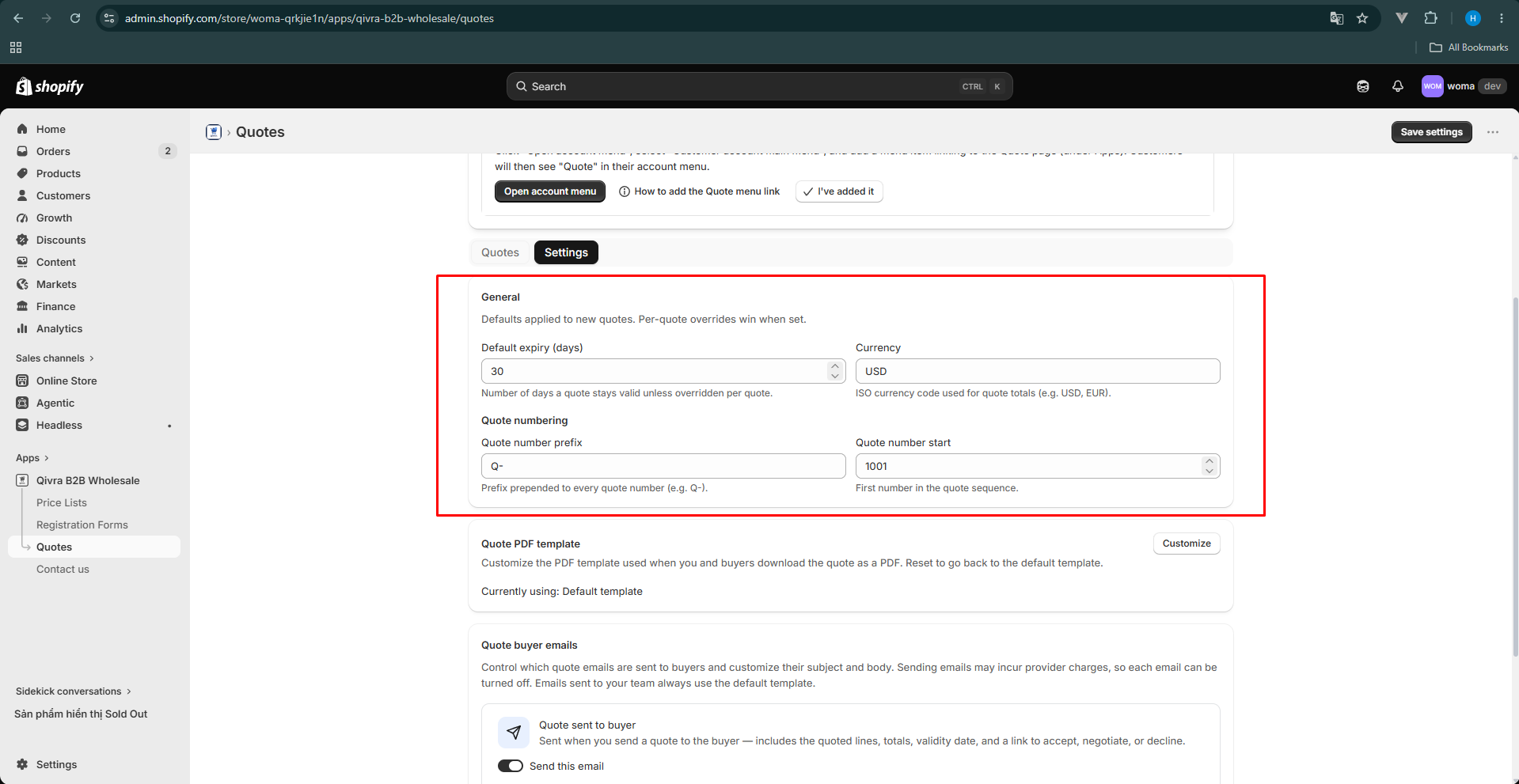Bookmark this page with the star icon

pos(1361,18)
